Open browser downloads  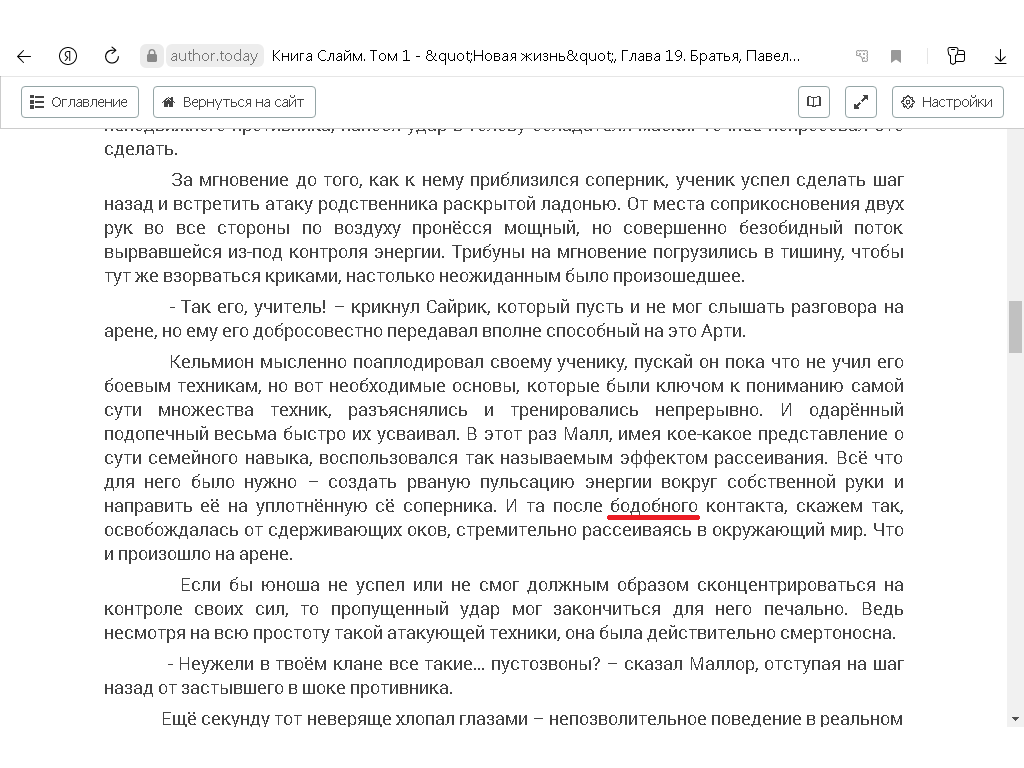pyautogui.click(x=1000, y=57)
